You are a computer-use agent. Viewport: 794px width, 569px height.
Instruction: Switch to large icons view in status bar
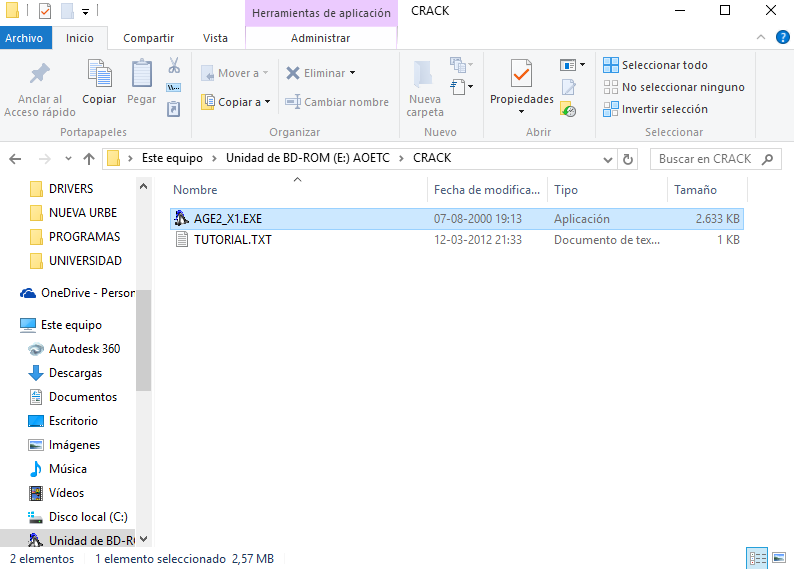click(x=779, y=558)
